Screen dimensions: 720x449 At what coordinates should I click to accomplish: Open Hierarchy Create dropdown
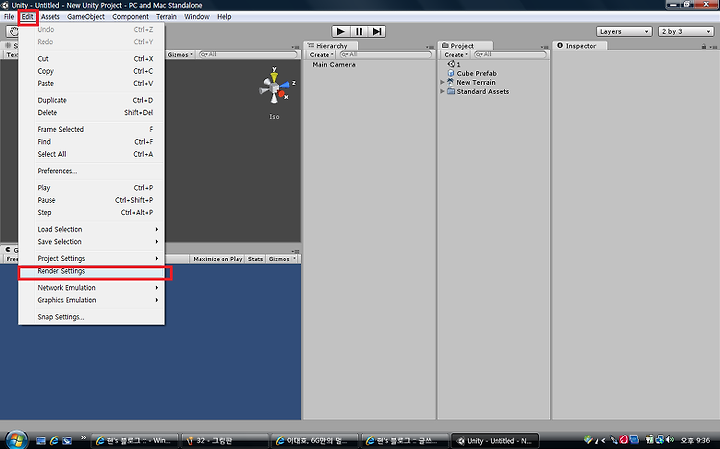[x=321, y=55]
